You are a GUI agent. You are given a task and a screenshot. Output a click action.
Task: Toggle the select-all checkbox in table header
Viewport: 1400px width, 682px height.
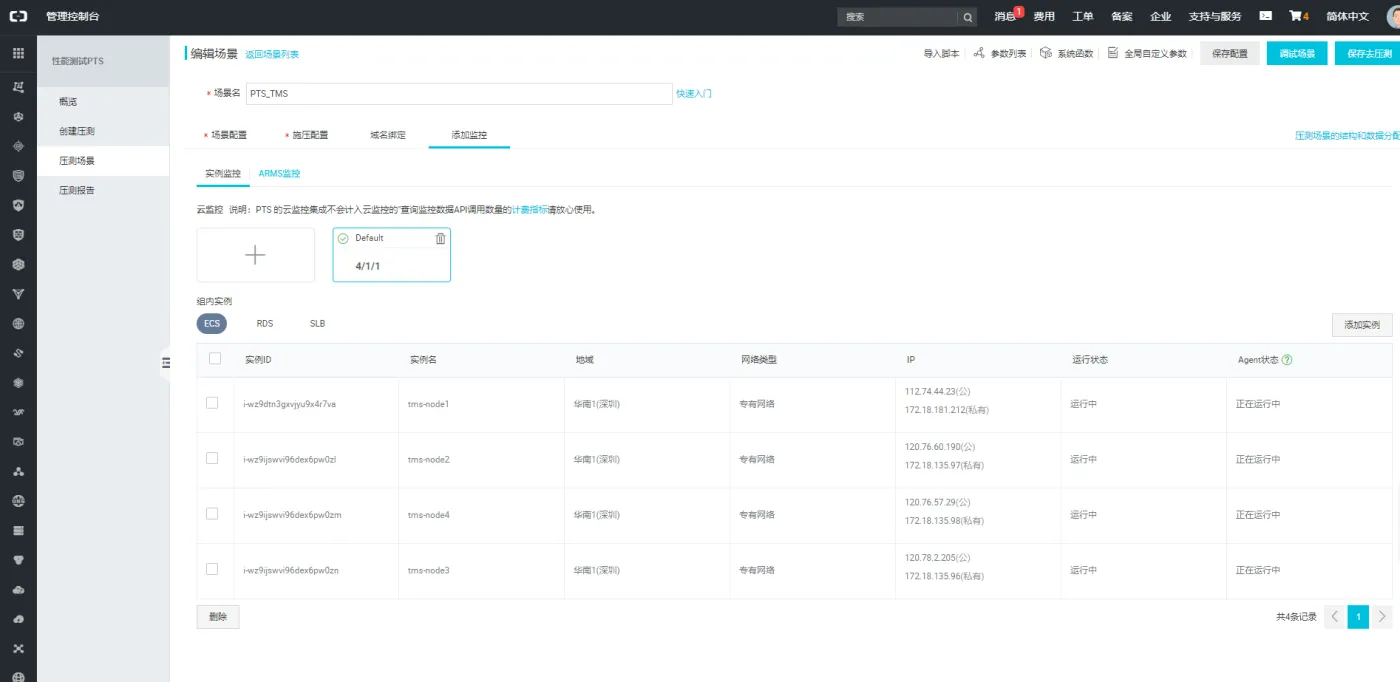coord(215,359)
